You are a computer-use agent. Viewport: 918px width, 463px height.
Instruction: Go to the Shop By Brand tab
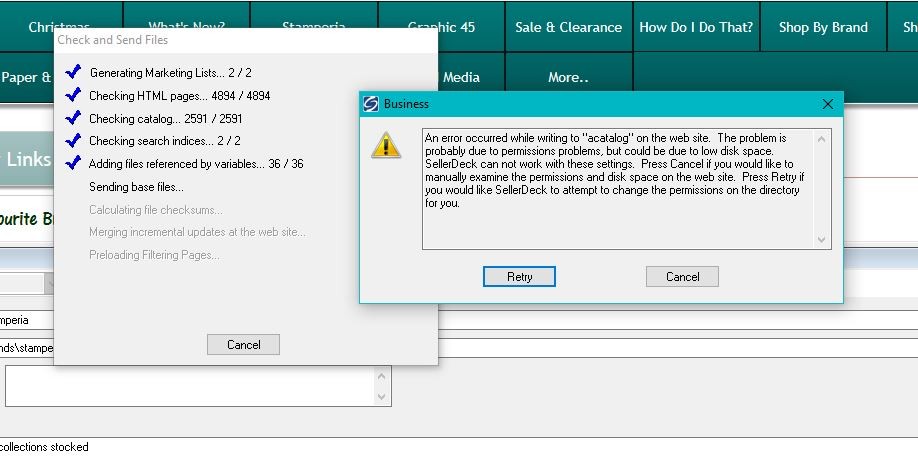pos(823,27)
